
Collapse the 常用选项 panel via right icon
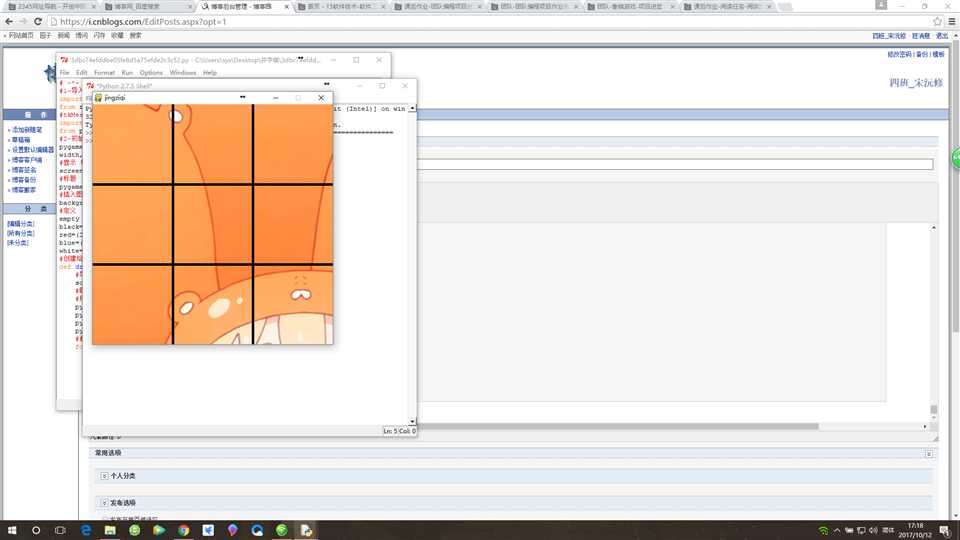coord(929,454)
